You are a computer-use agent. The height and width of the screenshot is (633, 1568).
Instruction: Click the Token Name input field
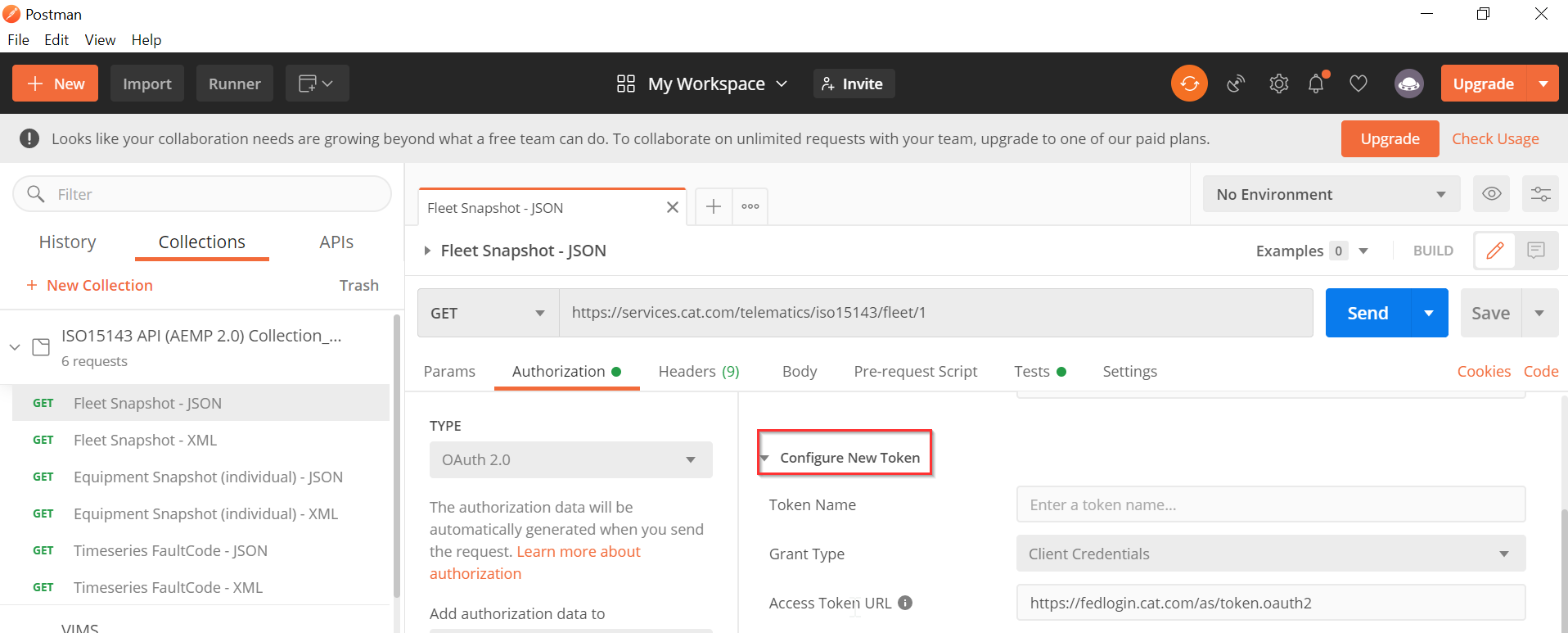1271,504
